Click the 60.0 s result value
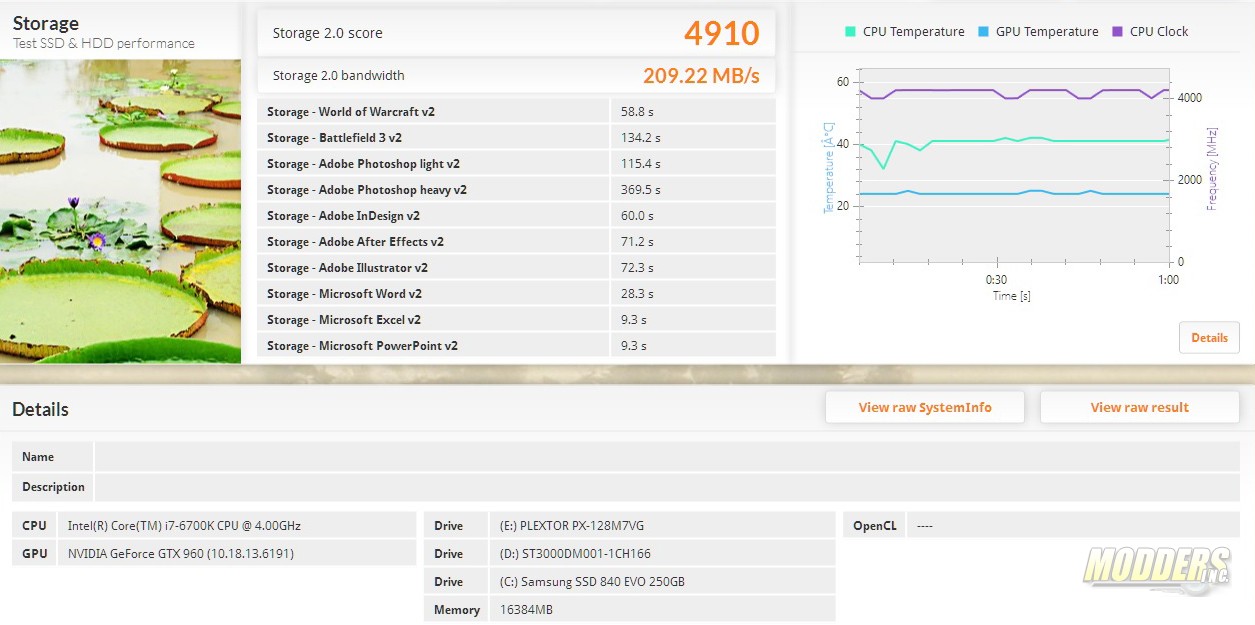1255x625 pixels. pyautogui.click(x=637, y=216)
